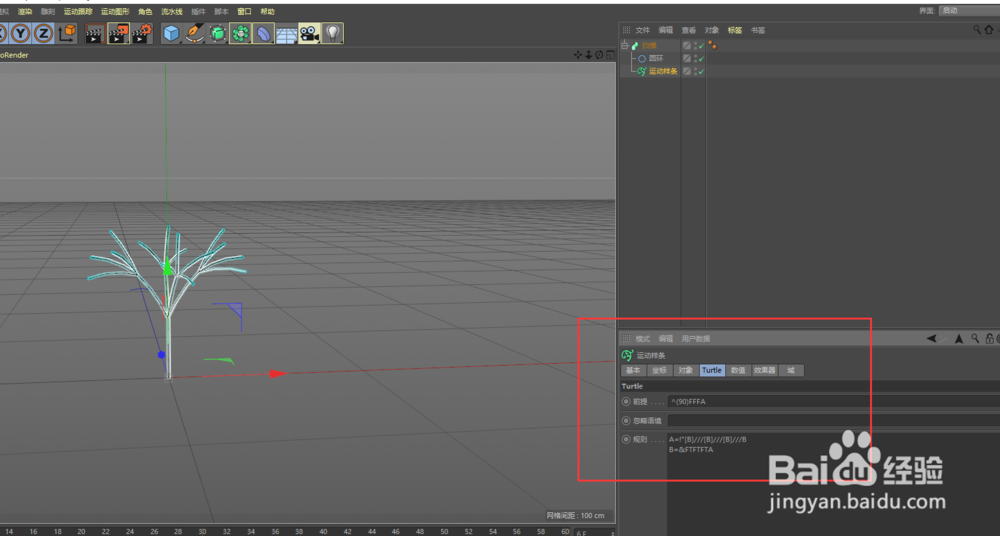This screenshot has width=1000, height=536.
Task: Select the 扫描 sweep object
Action: pyautogui.click(x=649, y=45)
